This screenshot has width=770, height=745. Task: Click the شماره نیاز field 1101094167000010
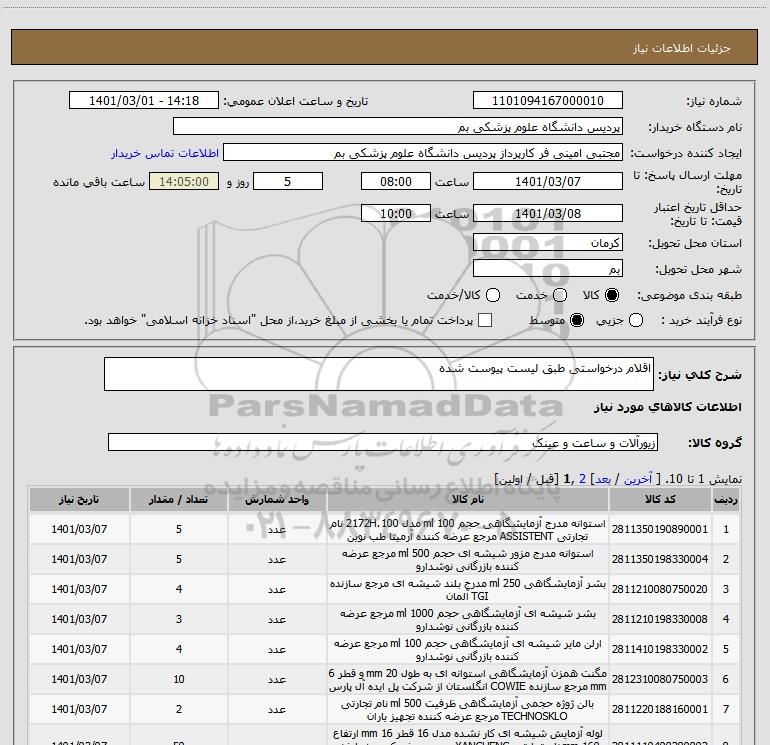(x=548, y=101)
